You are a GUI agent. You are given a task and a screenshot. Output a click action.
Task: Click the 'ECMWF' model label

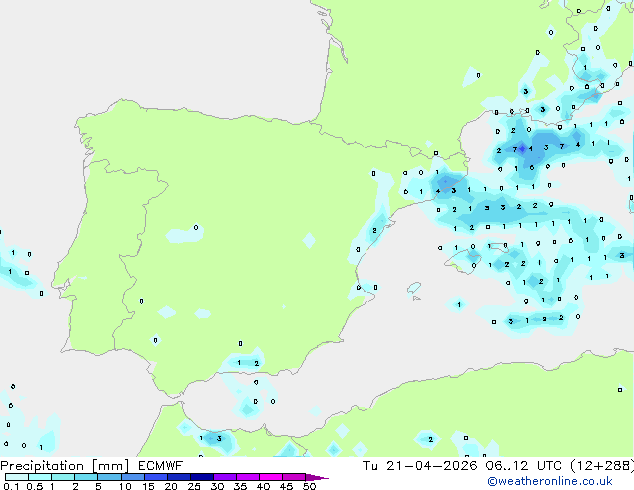tap(161, 465)
